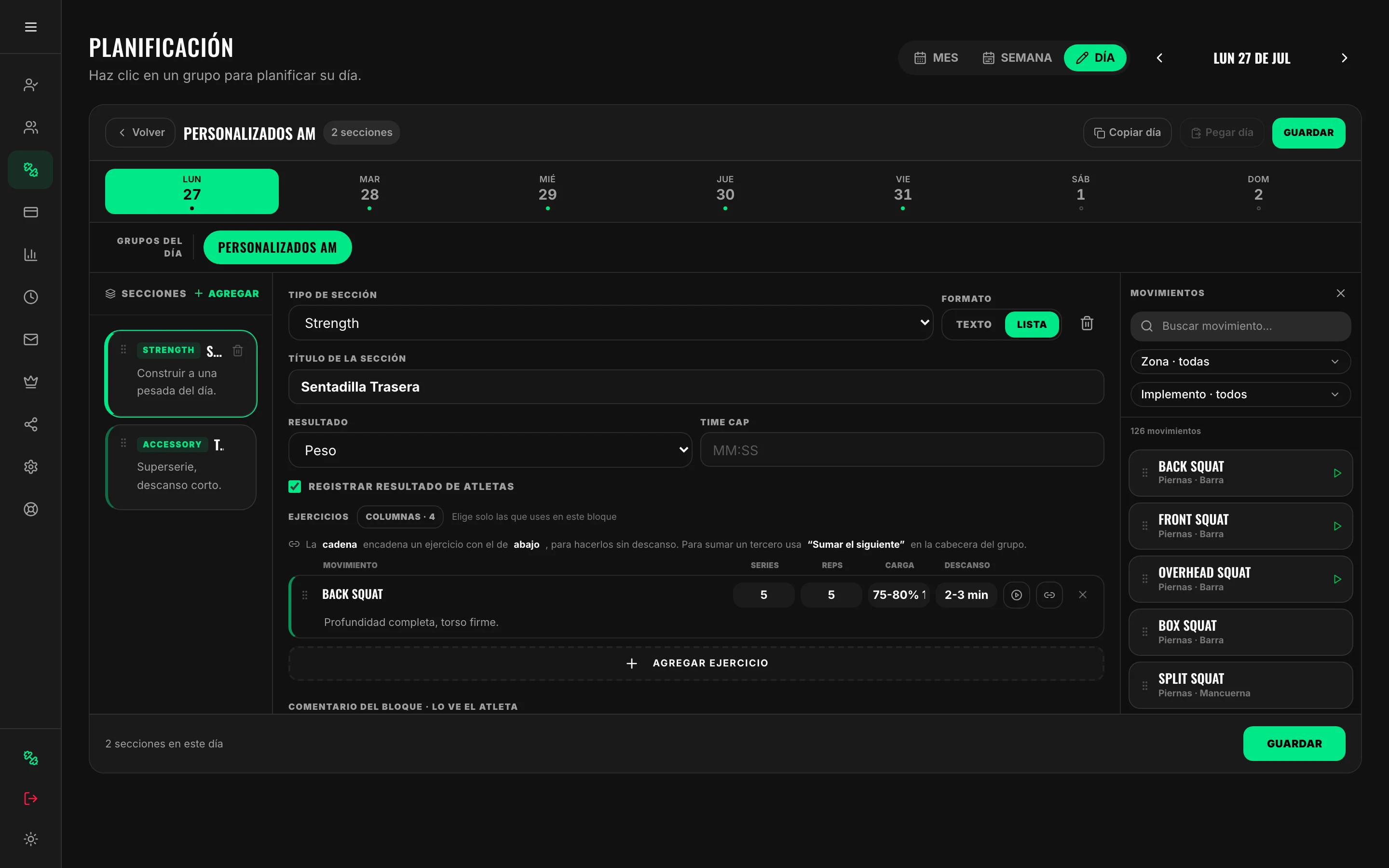Open the crown sidebar icon

(30, 382)
